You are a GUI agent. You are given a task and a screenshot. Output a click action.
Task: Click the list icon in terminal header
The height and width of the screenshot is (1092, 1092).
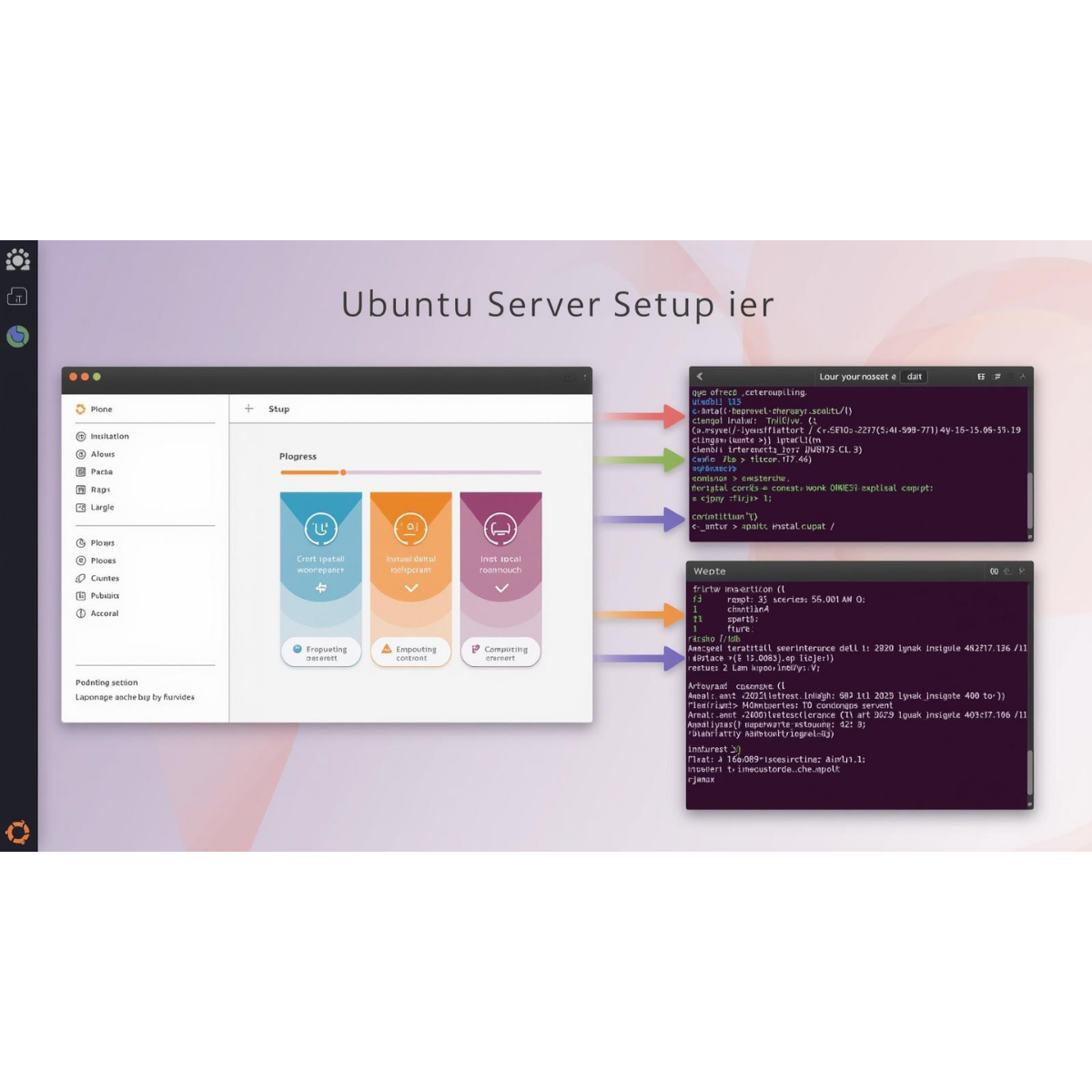[996, 376]
